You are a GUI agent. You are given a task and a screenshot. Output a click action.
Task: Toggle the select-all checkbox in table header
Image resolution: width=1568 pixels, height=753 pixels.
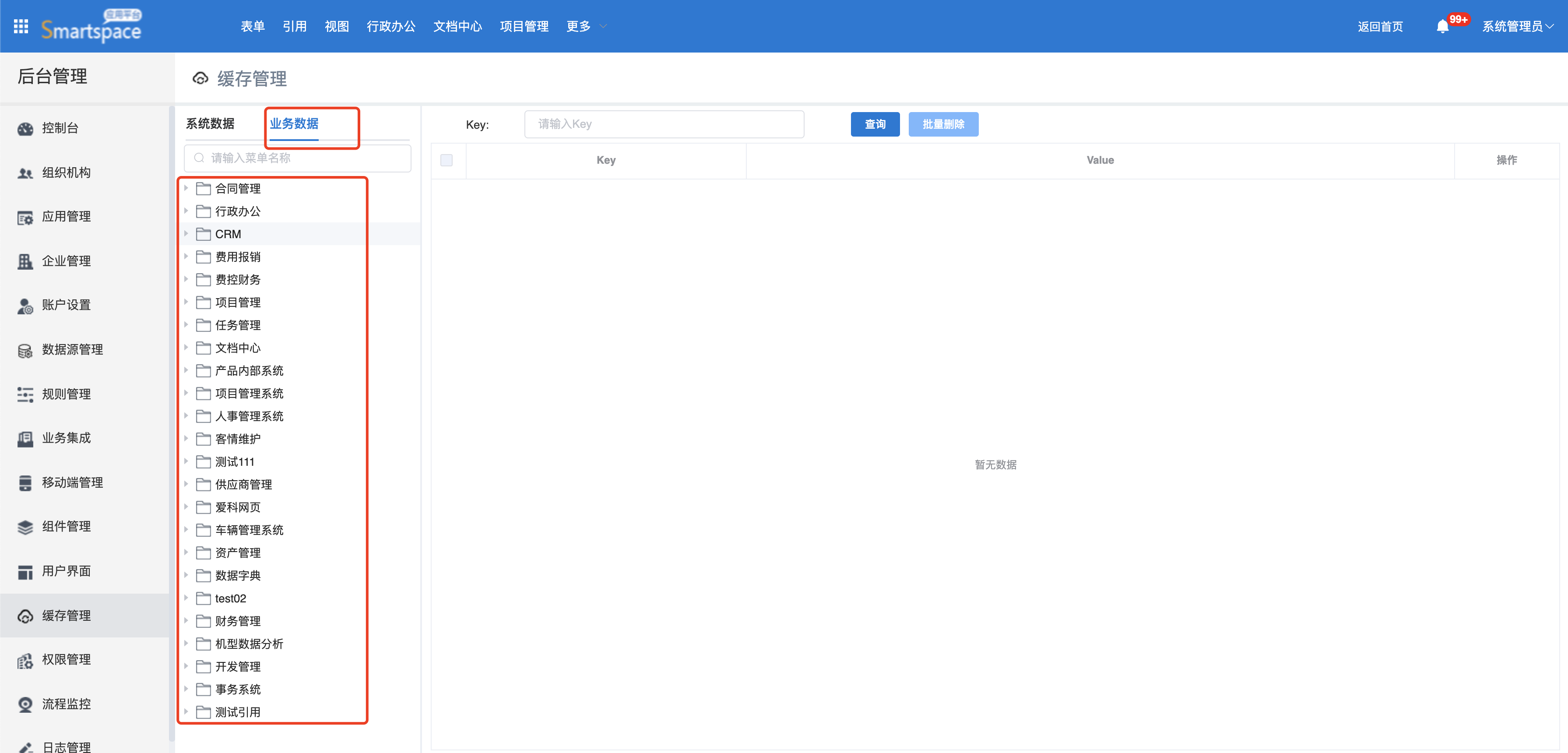point(446,160)
